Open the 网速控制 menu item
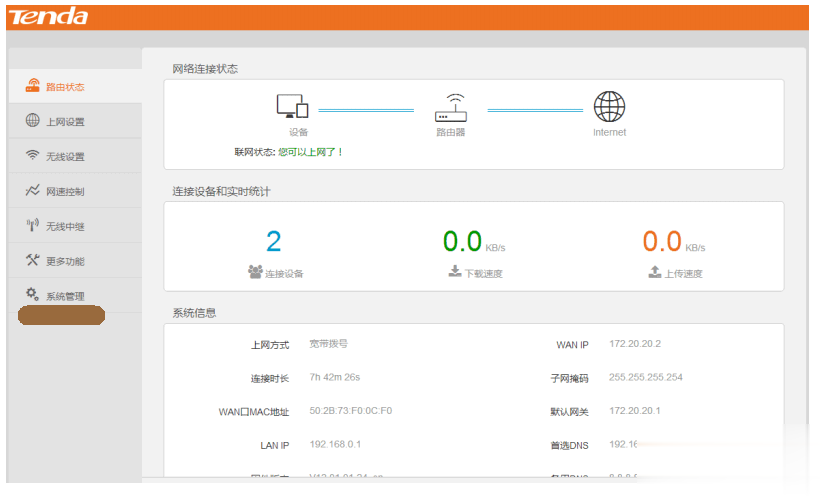 tap(75, 190)
